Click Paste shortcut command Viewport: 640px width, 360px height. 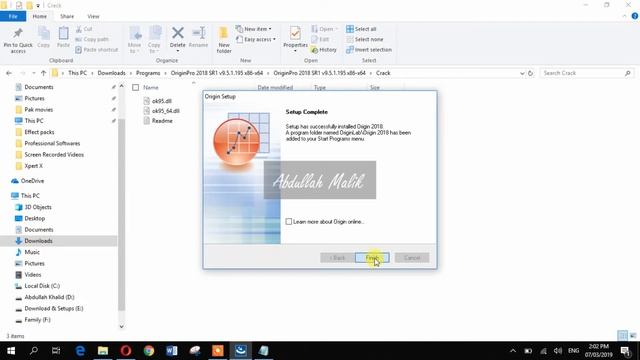coord(97,49)
